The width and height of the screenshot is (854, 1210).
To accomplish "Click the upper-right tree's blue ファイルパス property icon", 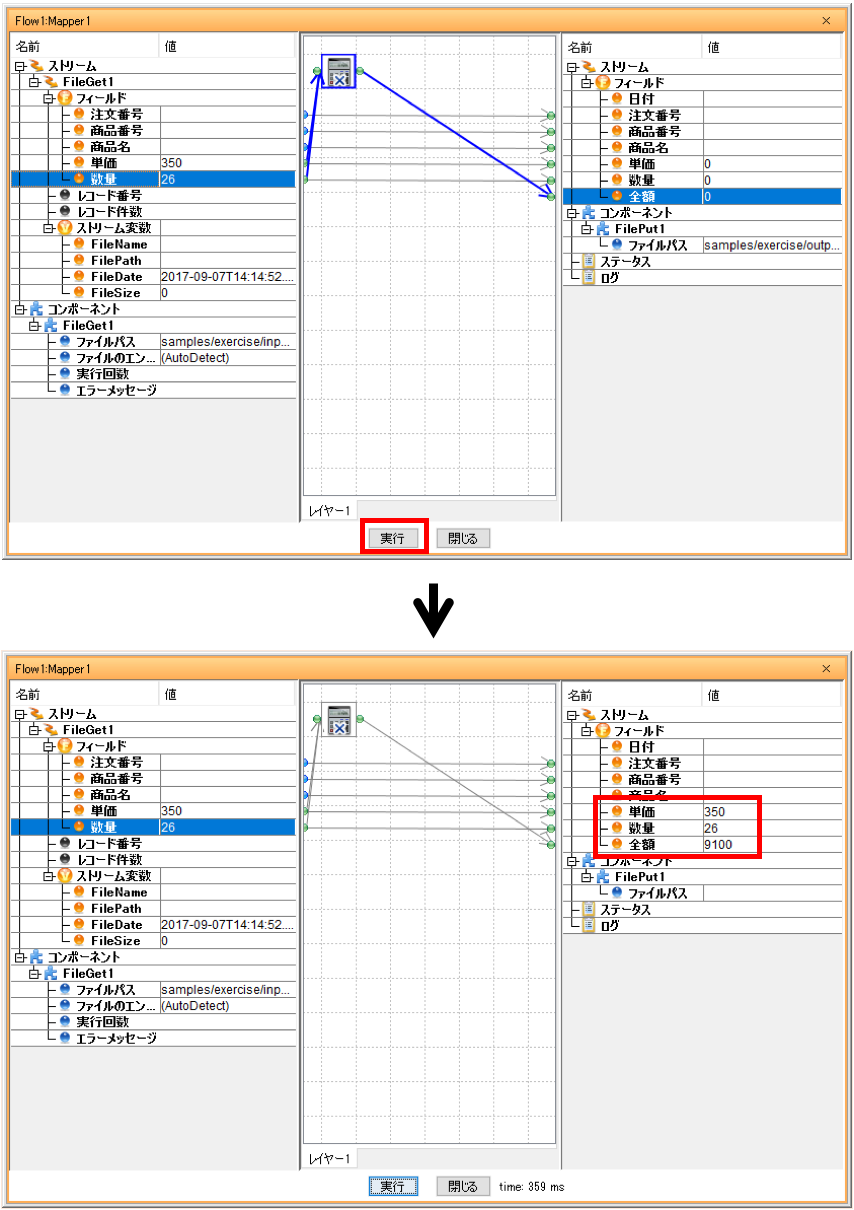I will tap(617, 245).
